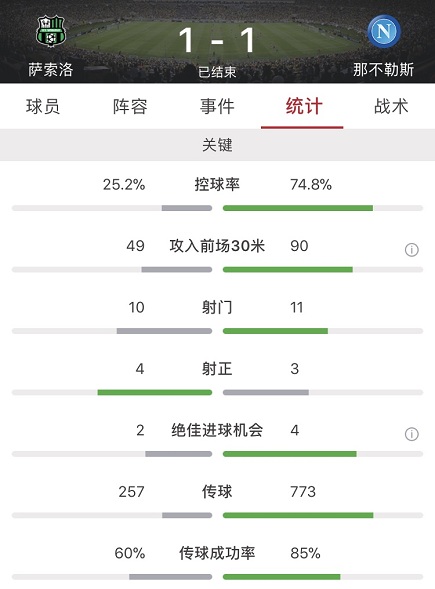Tap the 关键 section header
Image resolution: width=435 pixels, height=589 pixels.
point(218,145)
